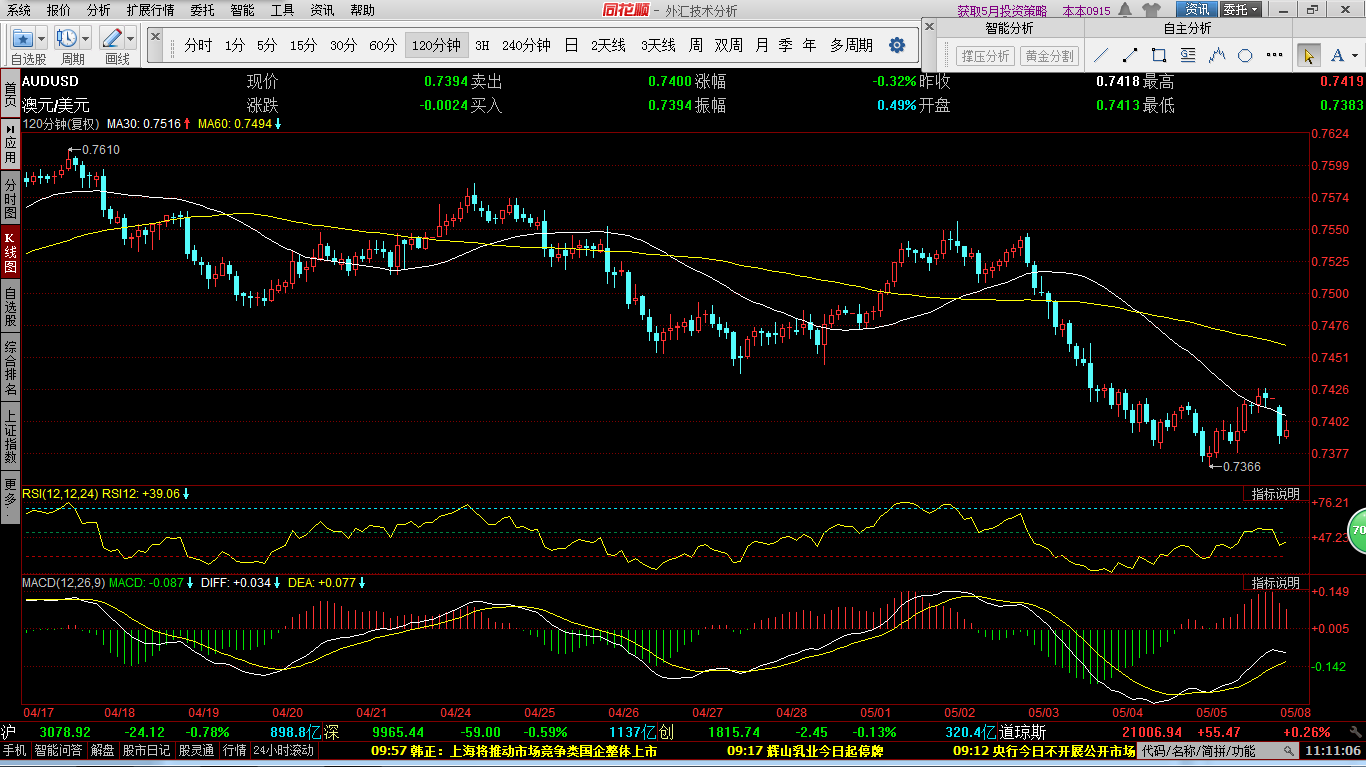Select the 画线 pencil drawing icon
Screen dimensions: 1366x767
(112, 38)
